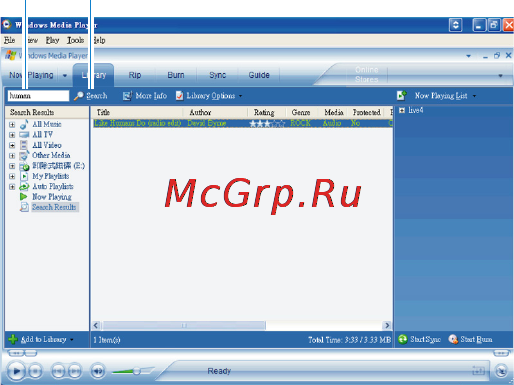Viewport: 514px width, 385px height.
Task: Expand the All Music tree node
Action: (x=12, y=125)
